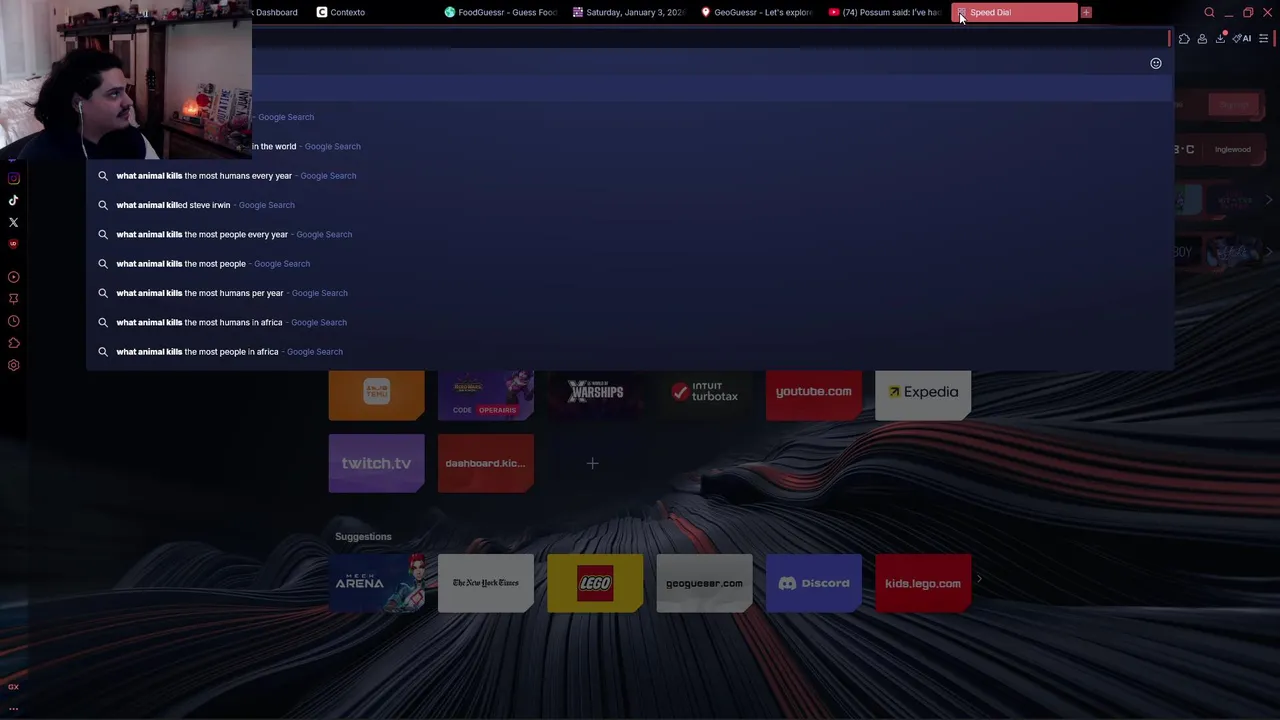The height and width of the screenshot is (720, 1280).
Task: Open sidebar three-dots setup menu
Action: coord(13,708)
